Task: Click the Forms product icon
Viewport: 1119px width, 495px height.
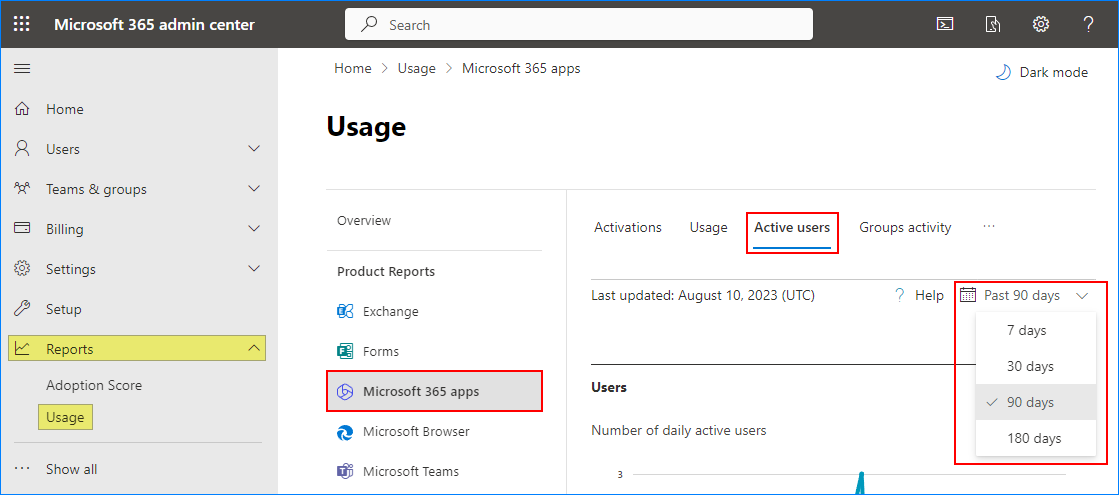Action: point(345,352)
